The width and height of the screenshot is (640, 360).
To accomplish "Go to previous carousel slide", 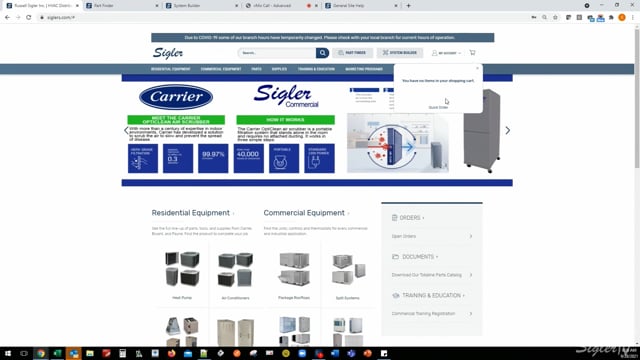I will 127,130.
